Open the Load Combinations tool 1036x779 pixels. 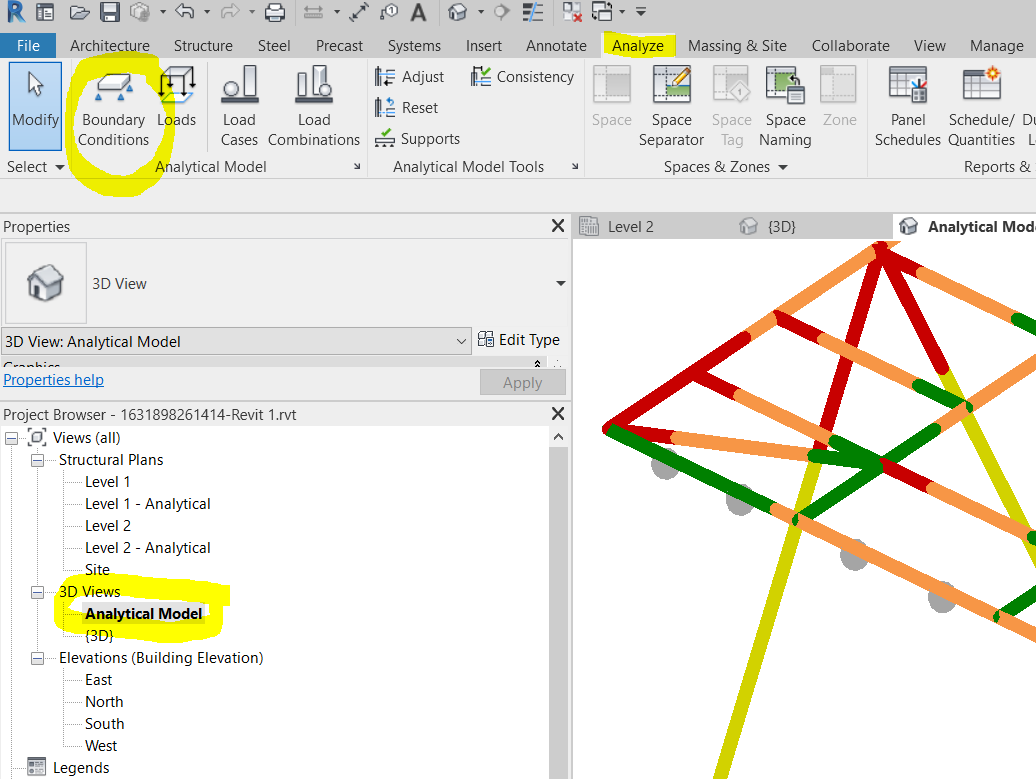pyautogui.click(x=313, y=107)
